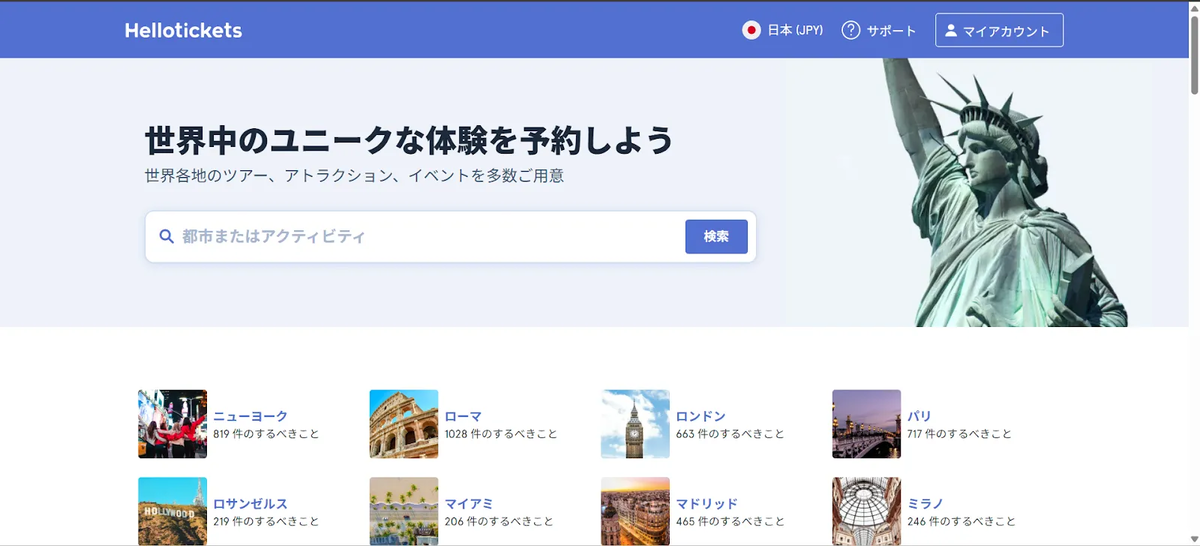The width and height of the screenshot is (1200, 546).
Task: Click the 663 件のするべきこと text
Action: [730, 434]
